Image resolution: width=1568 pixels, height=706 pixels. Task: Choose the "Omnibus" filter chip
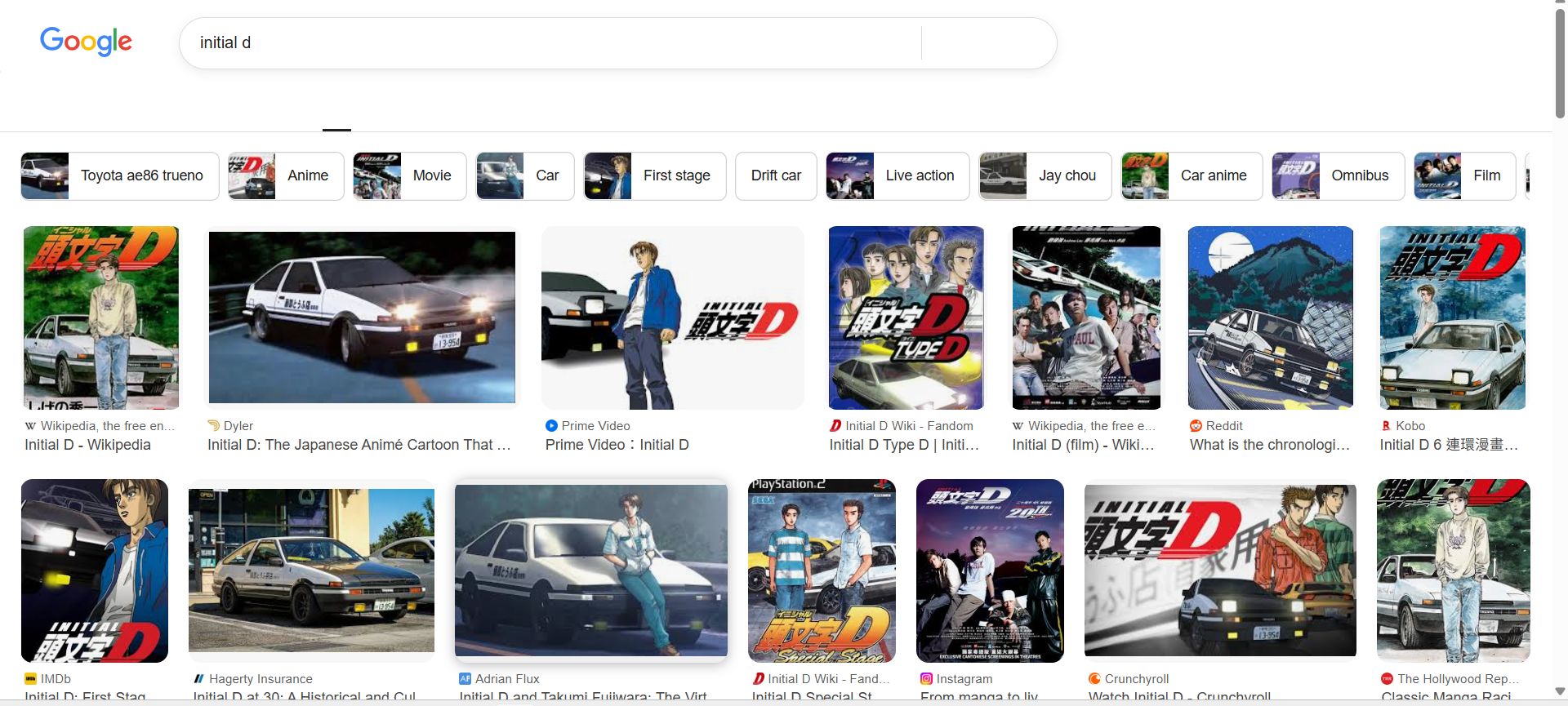pyautogui.click(x=1338, y=175)
